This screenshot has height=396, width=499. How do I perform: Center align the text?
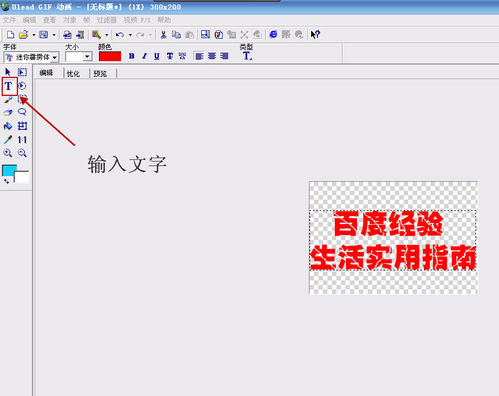(212, 56)
